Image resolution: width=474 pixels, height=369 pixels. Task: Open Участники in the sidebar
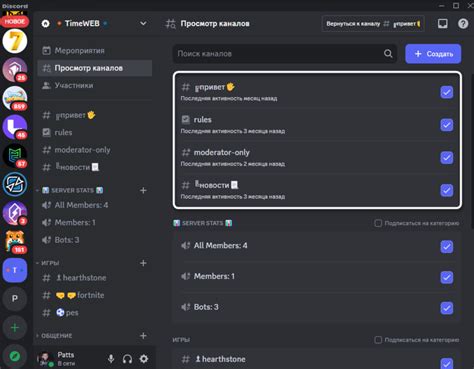pos(95,85)
